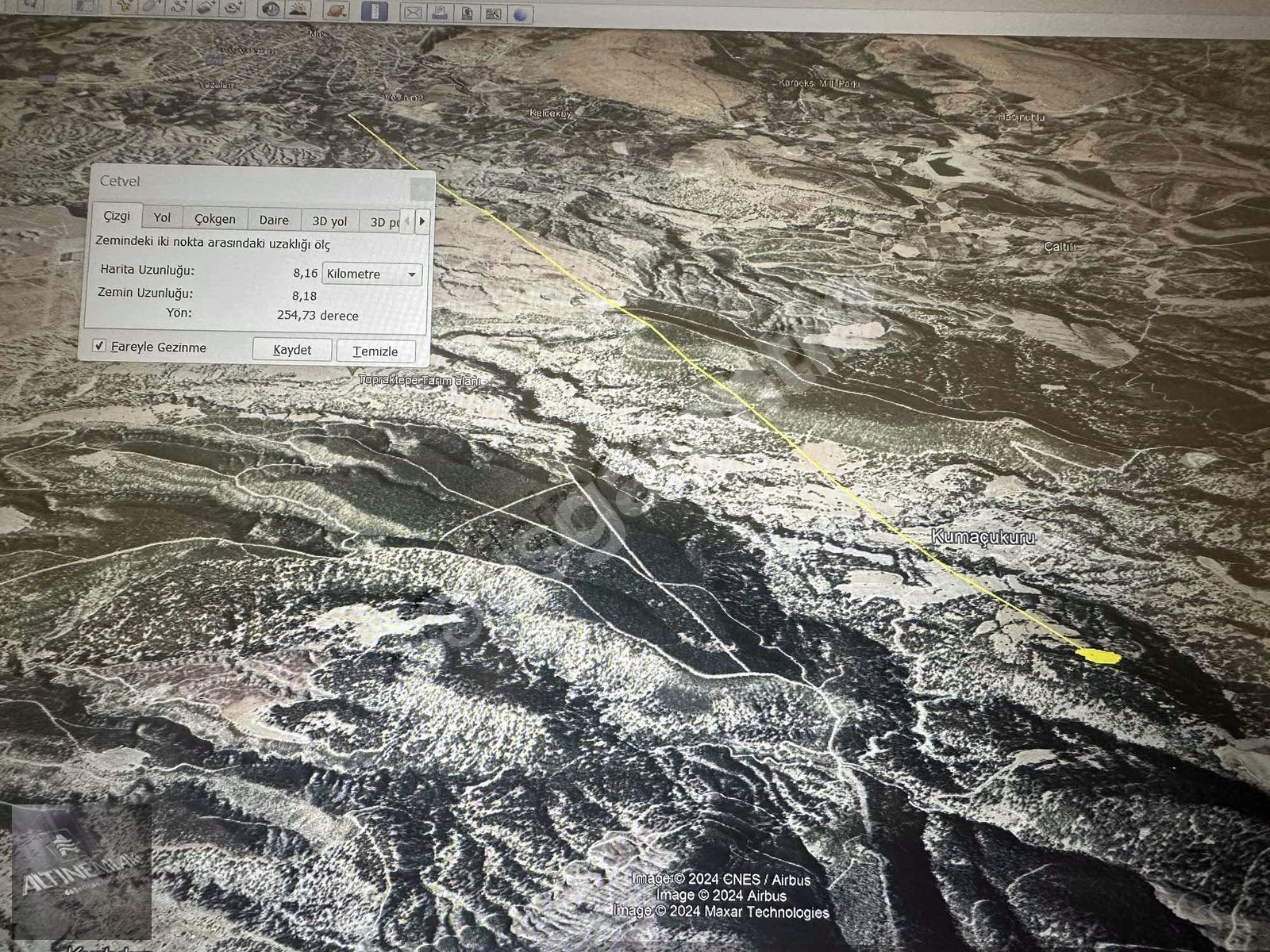Click the Print icon in the toolbar
The height and width of the screenshot is (952, 1270).
point(439,13)
